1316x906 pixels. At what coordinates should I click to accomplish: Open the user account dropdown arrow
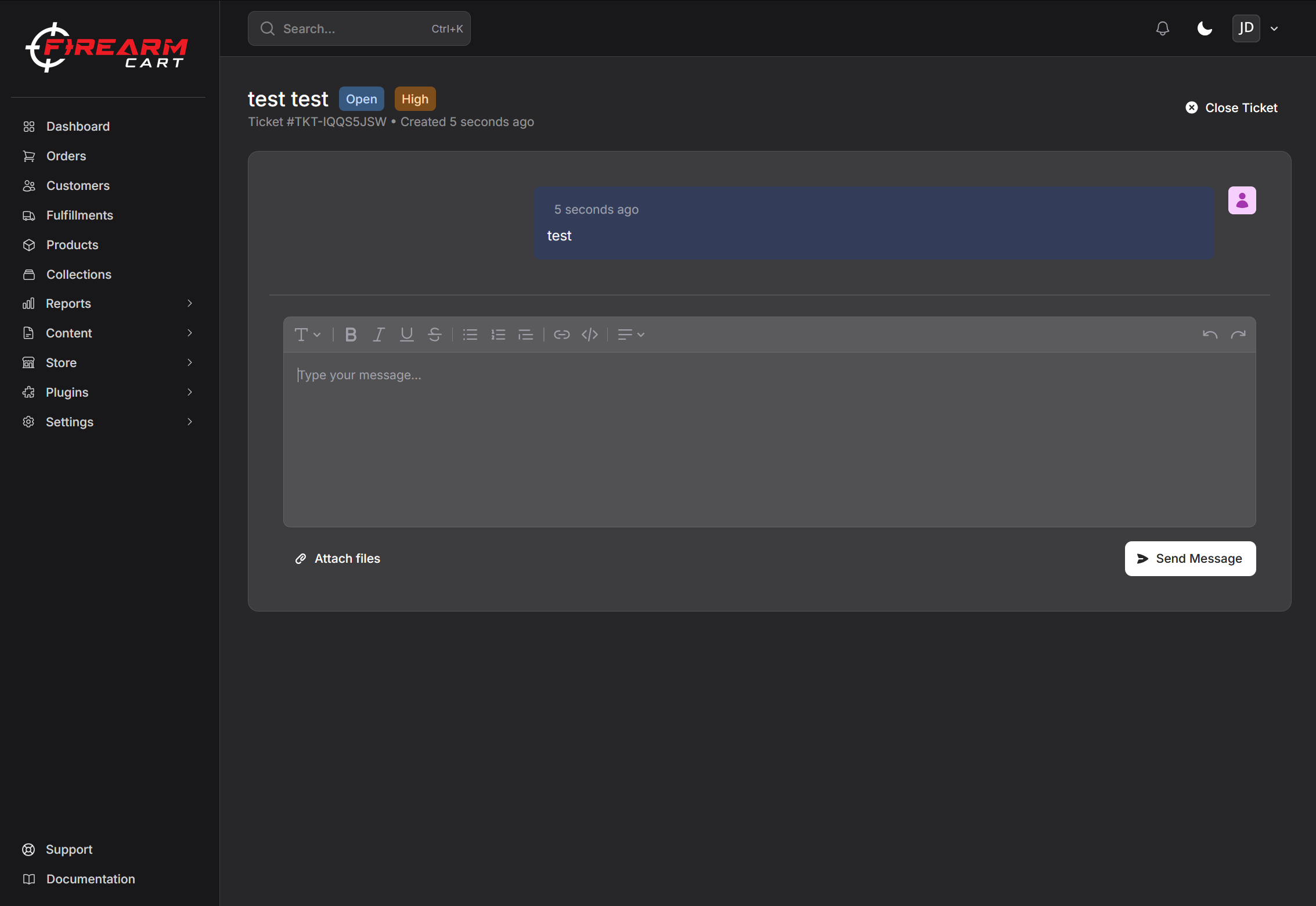point(1274,28)
